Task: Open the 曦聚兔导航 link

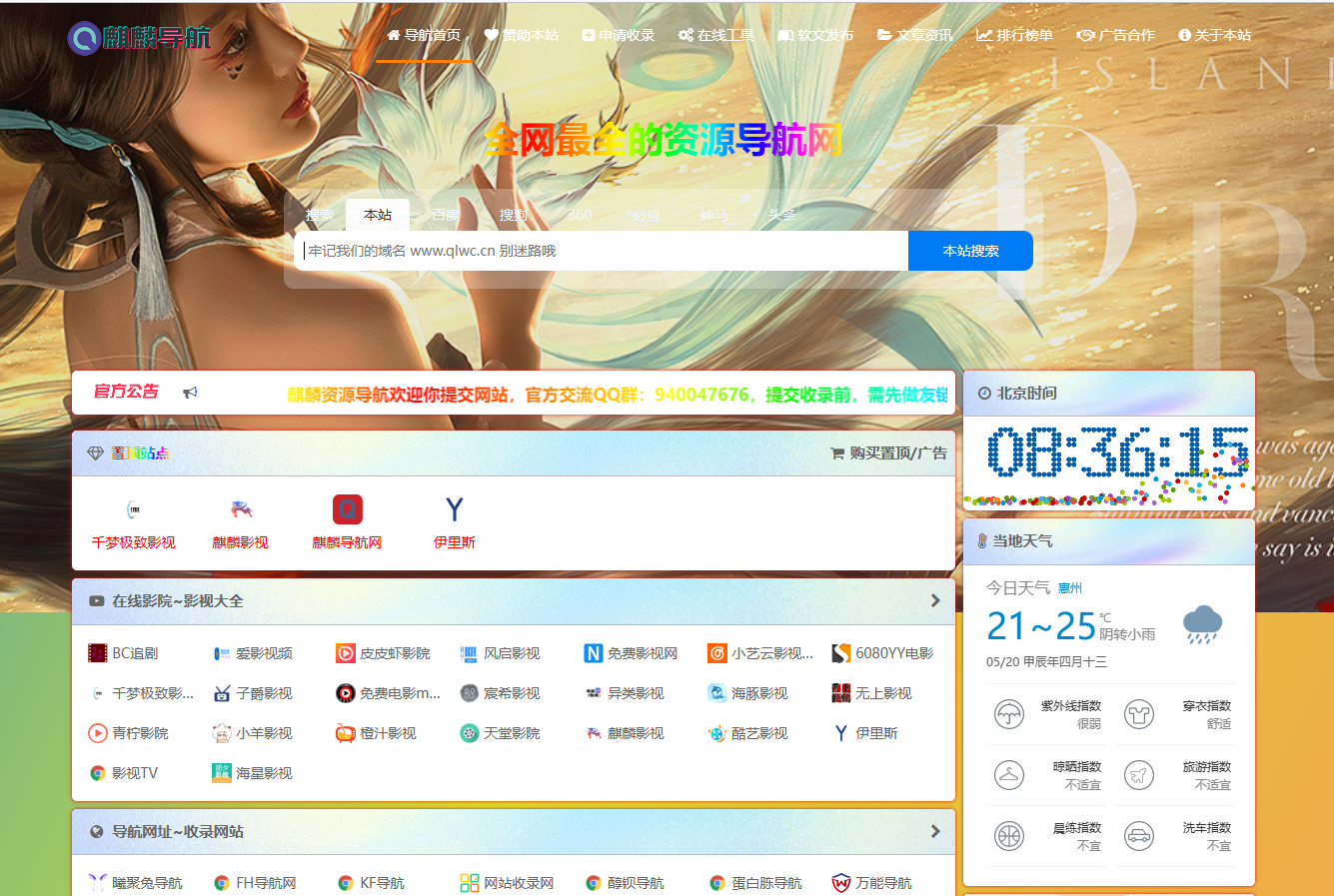Action: coord(147,883)
